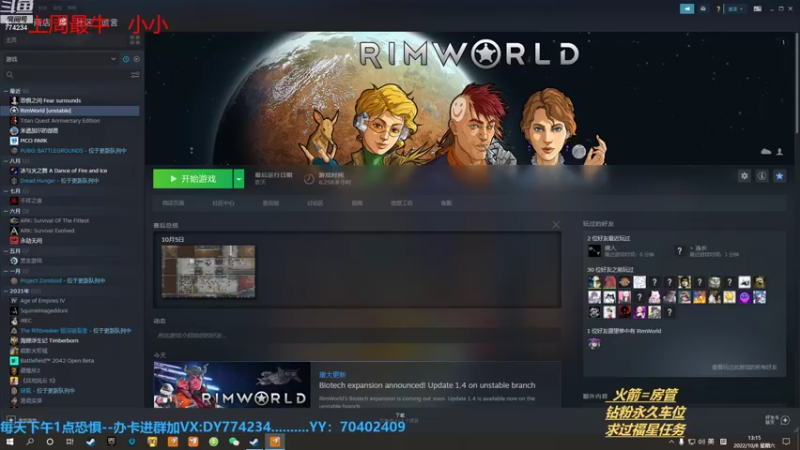Select Dread Hunger in the library
This screenshot has height=450, width=800.
(x=59, y=181)
